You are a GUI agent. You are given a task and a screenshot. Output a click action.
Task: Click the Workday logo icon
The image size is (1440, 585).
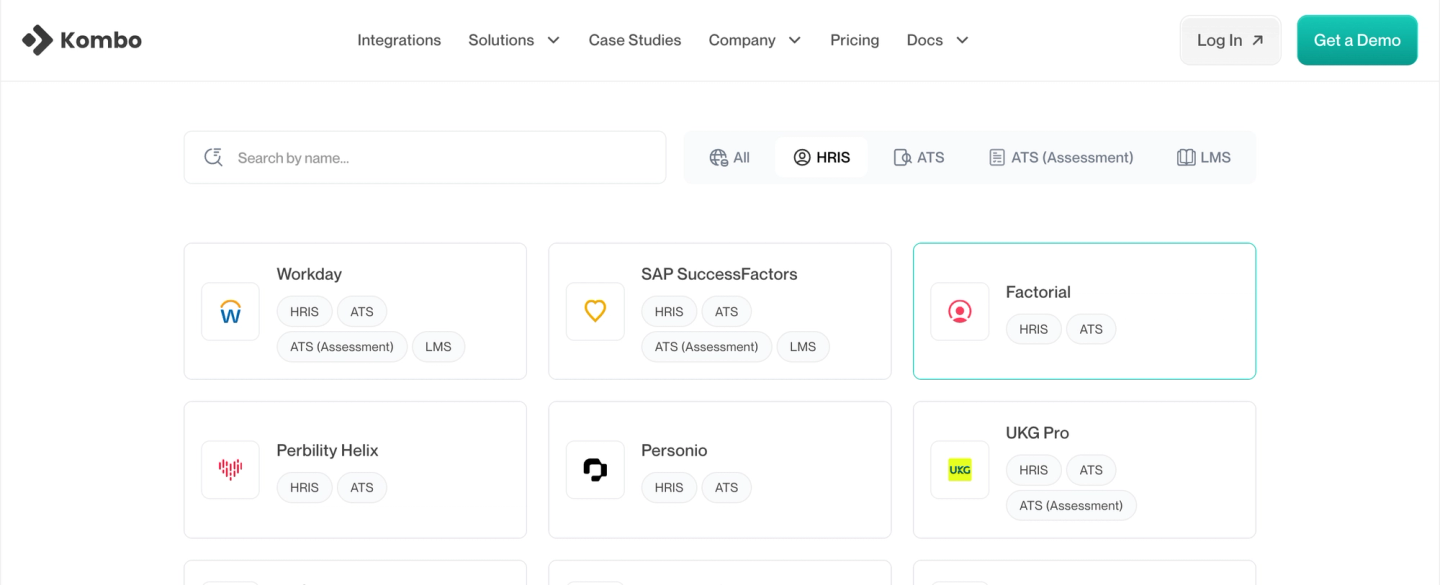pos(230,312)
